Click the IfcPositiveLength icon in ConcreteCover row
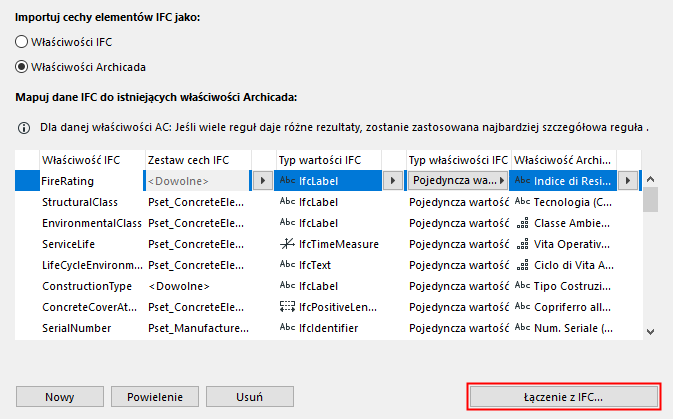 click(287, 306)
